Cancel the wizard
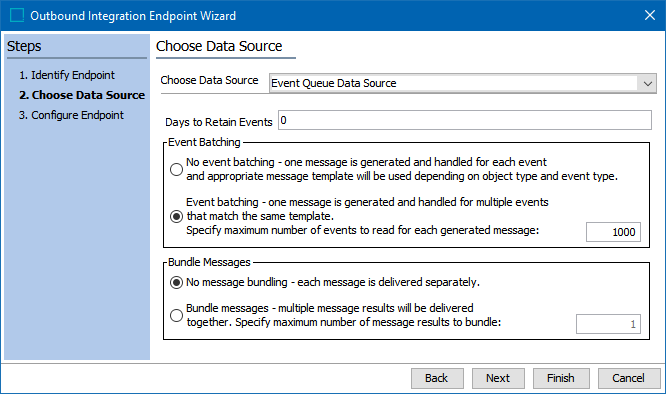 coord(629,378)
